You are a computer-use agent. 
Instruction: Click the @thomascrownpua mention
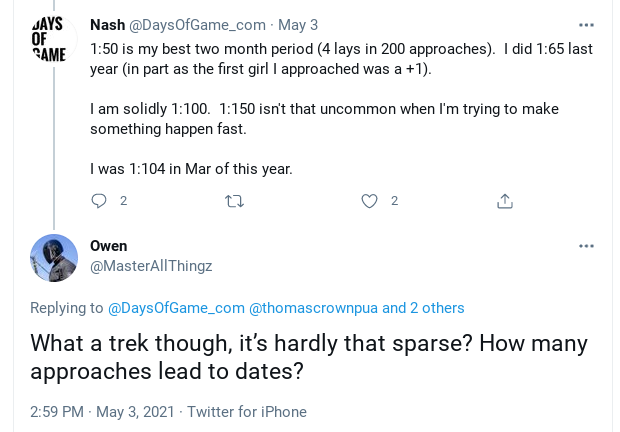pos(313,308)
